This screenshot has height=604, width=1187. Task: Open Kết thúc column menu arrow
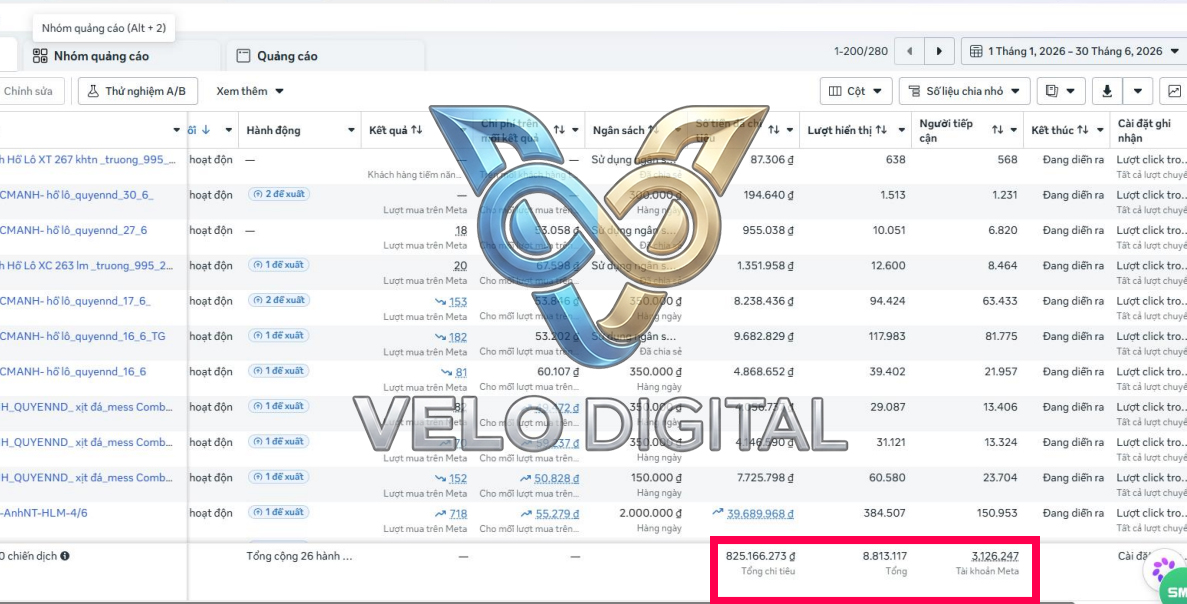point(1099,130)
